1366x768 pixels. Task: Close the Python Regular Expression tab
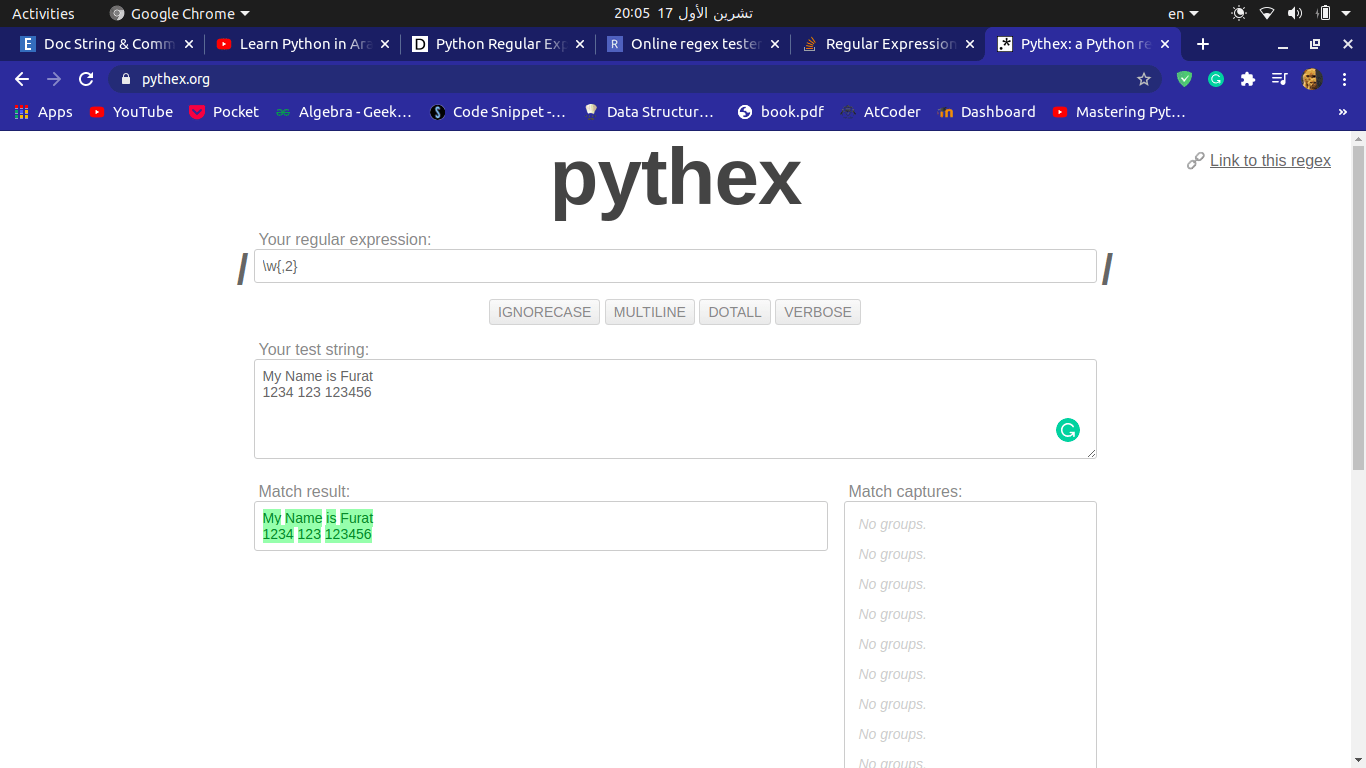[580, 44]
